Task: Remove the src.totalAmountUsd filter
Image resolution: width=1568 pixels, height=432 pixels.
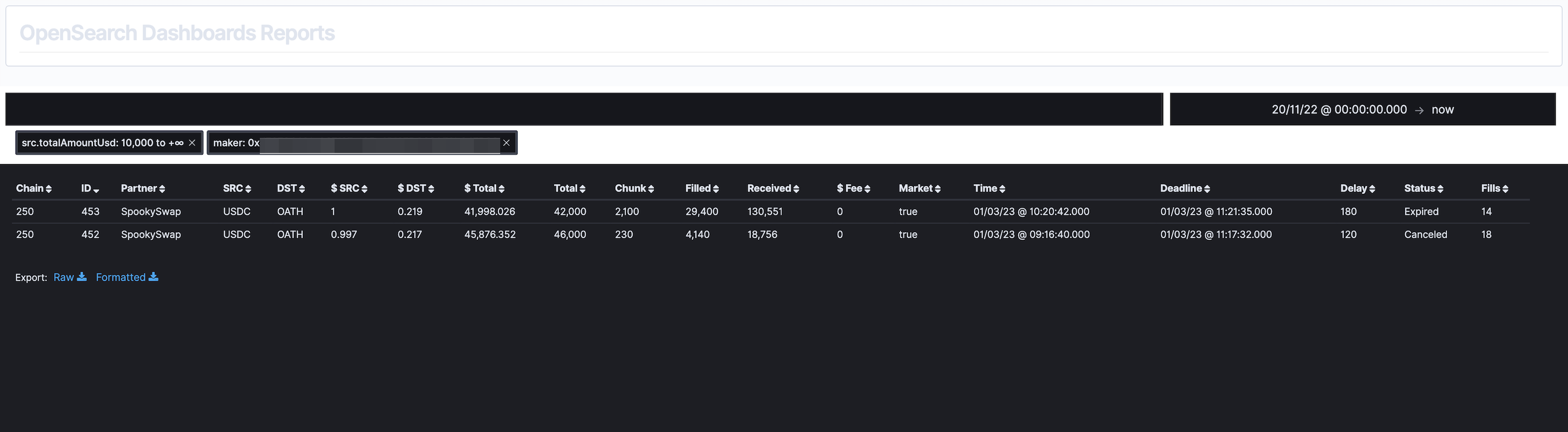Action: tap(192, 142)
